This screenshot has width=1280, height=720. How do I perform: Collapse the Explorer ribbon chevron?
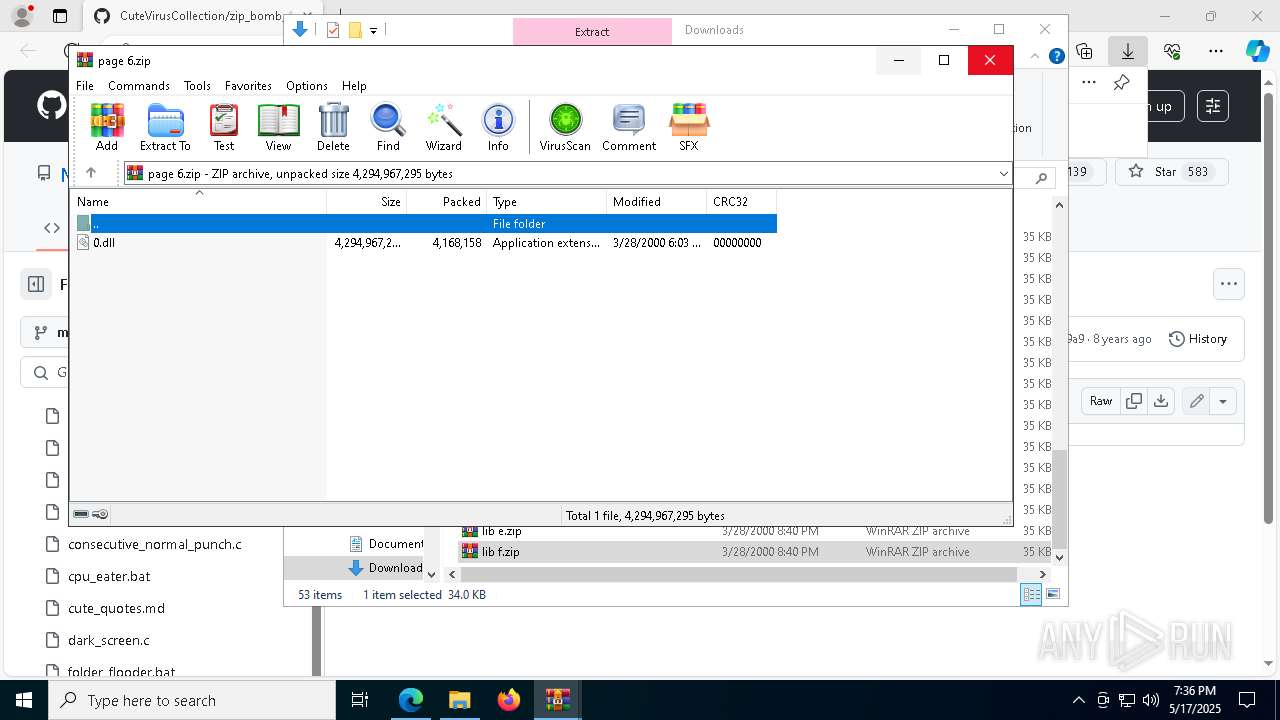click(1035, 57)
